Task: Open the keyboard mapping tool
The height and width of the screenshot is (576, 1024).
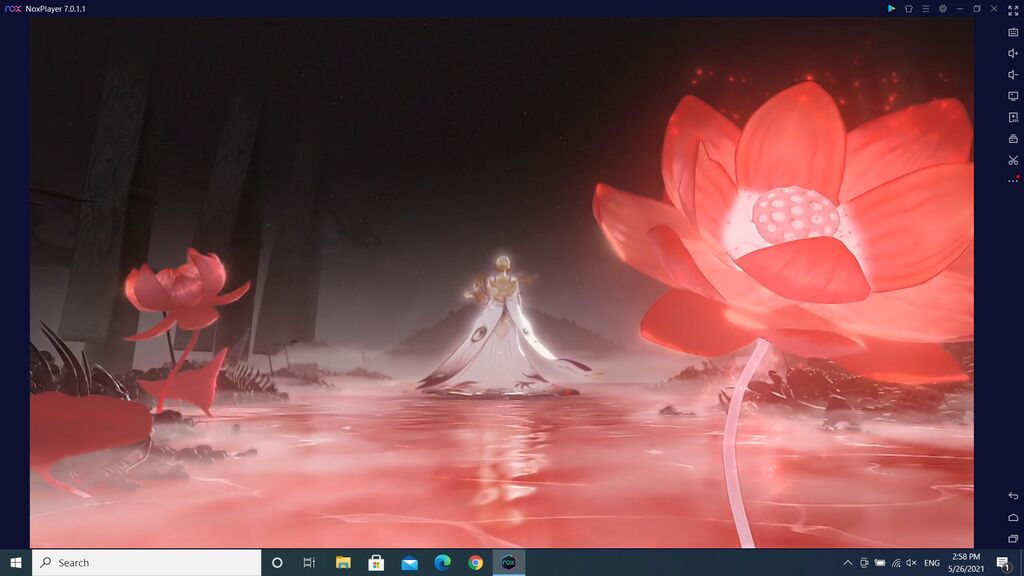Action: click(x=1013, y=32)
